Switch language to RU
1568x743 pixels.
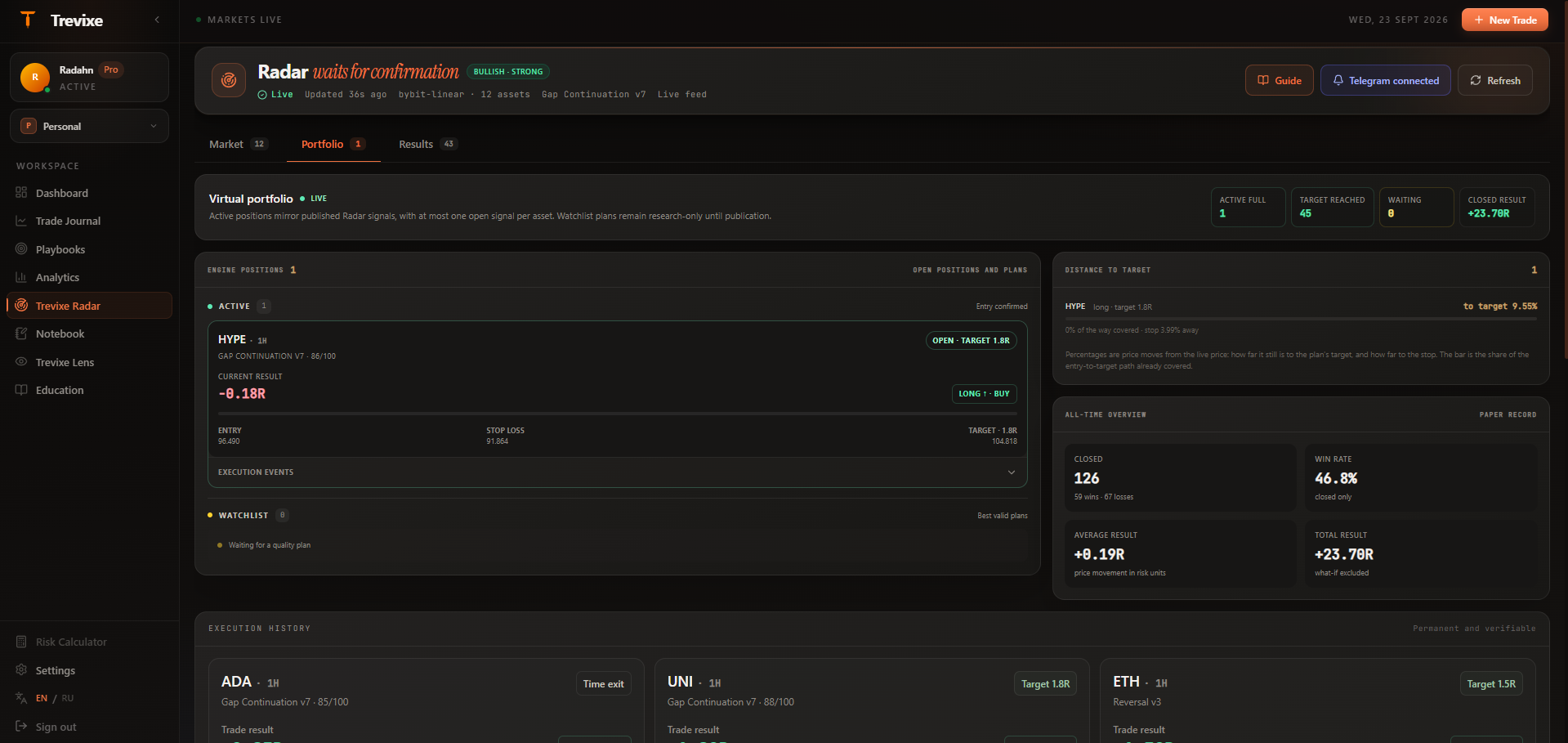(68, 698)
